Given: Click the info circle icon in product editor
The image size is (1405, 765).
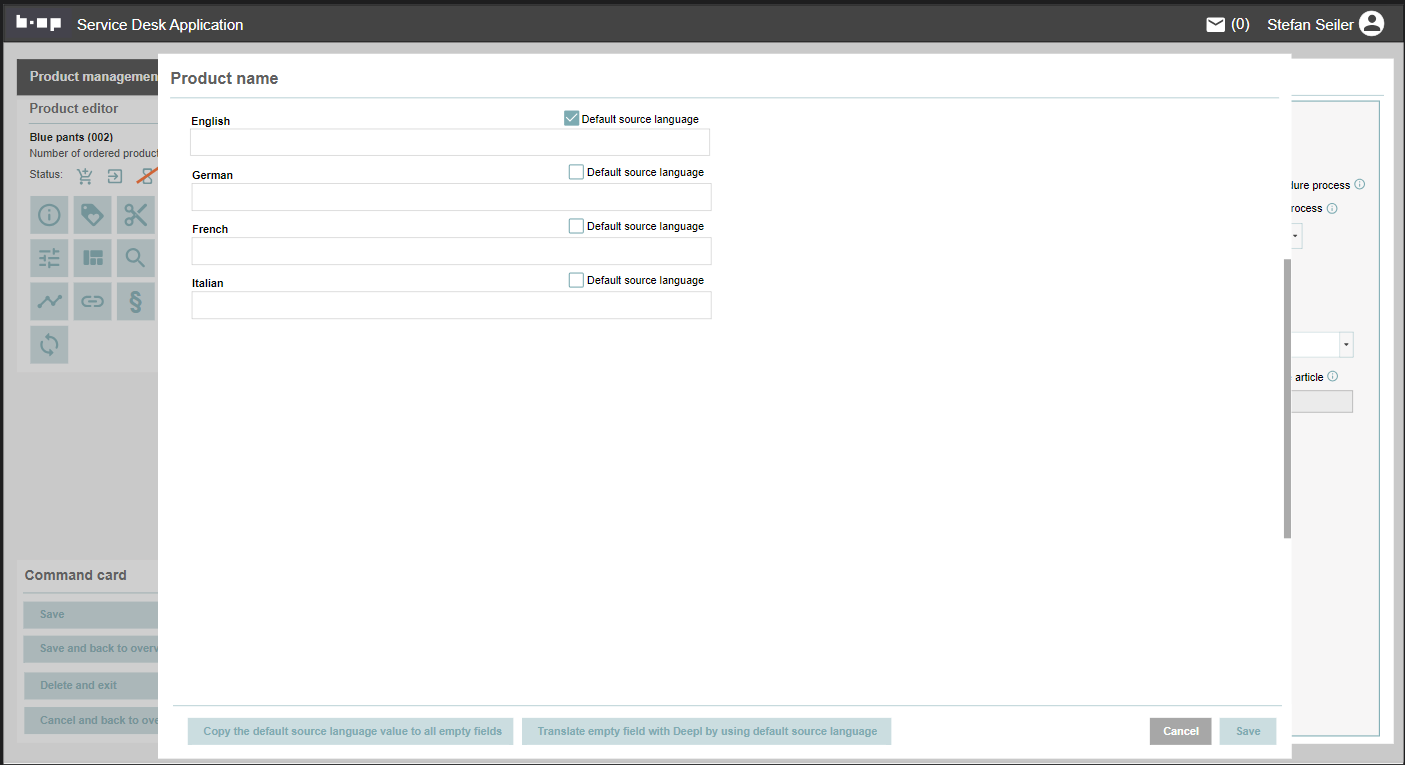Looking at the screenshot, I should click(x=49, y=215).
